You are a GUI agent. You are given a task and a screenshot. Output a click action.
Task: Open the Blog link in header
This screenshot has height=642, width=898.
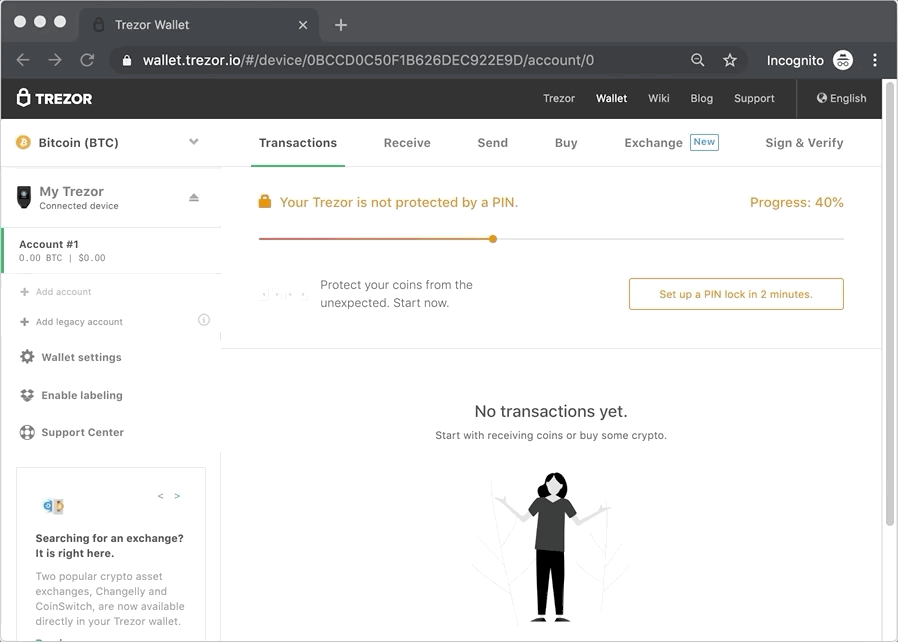[x=702, y=99]
